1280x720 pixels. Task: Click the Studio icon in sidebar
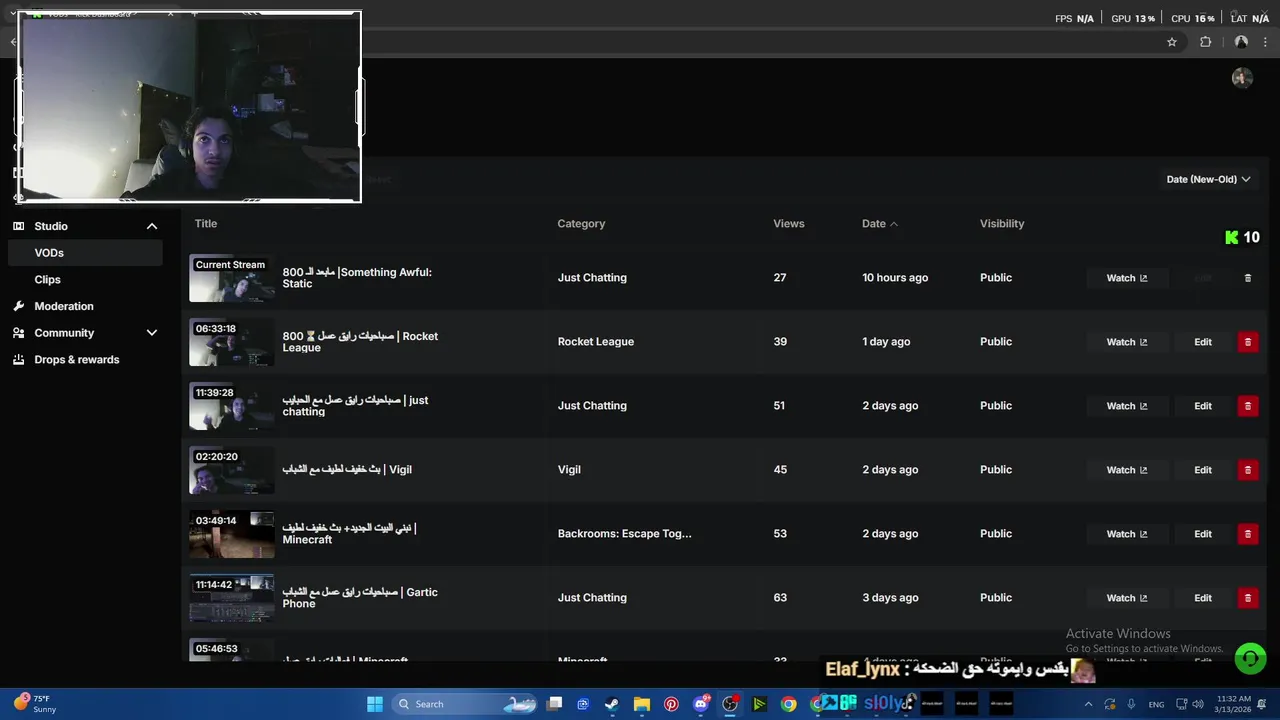coord(18,226)
